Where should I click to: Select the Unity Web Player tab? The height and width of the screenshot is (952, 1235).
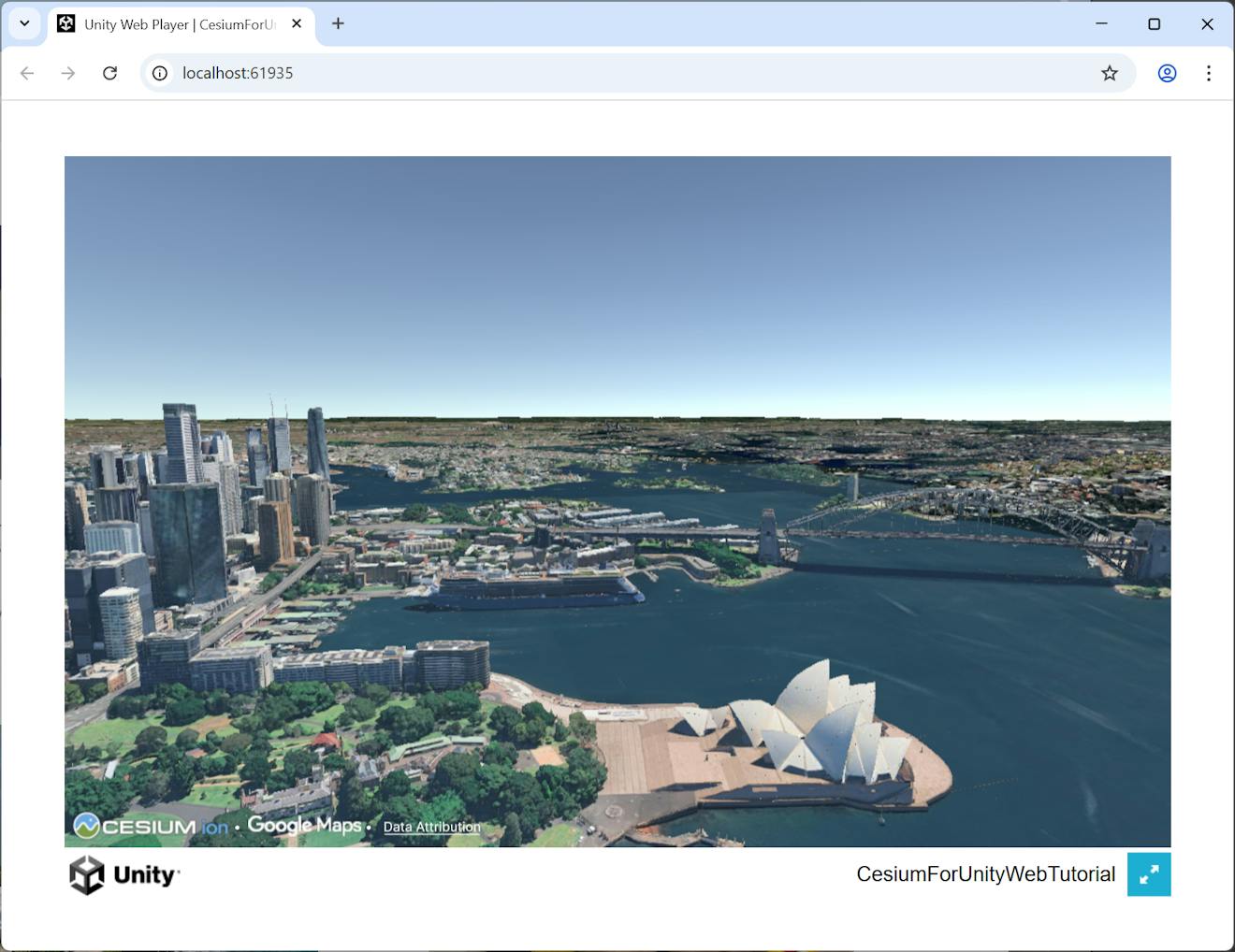[x=168, y=24]
